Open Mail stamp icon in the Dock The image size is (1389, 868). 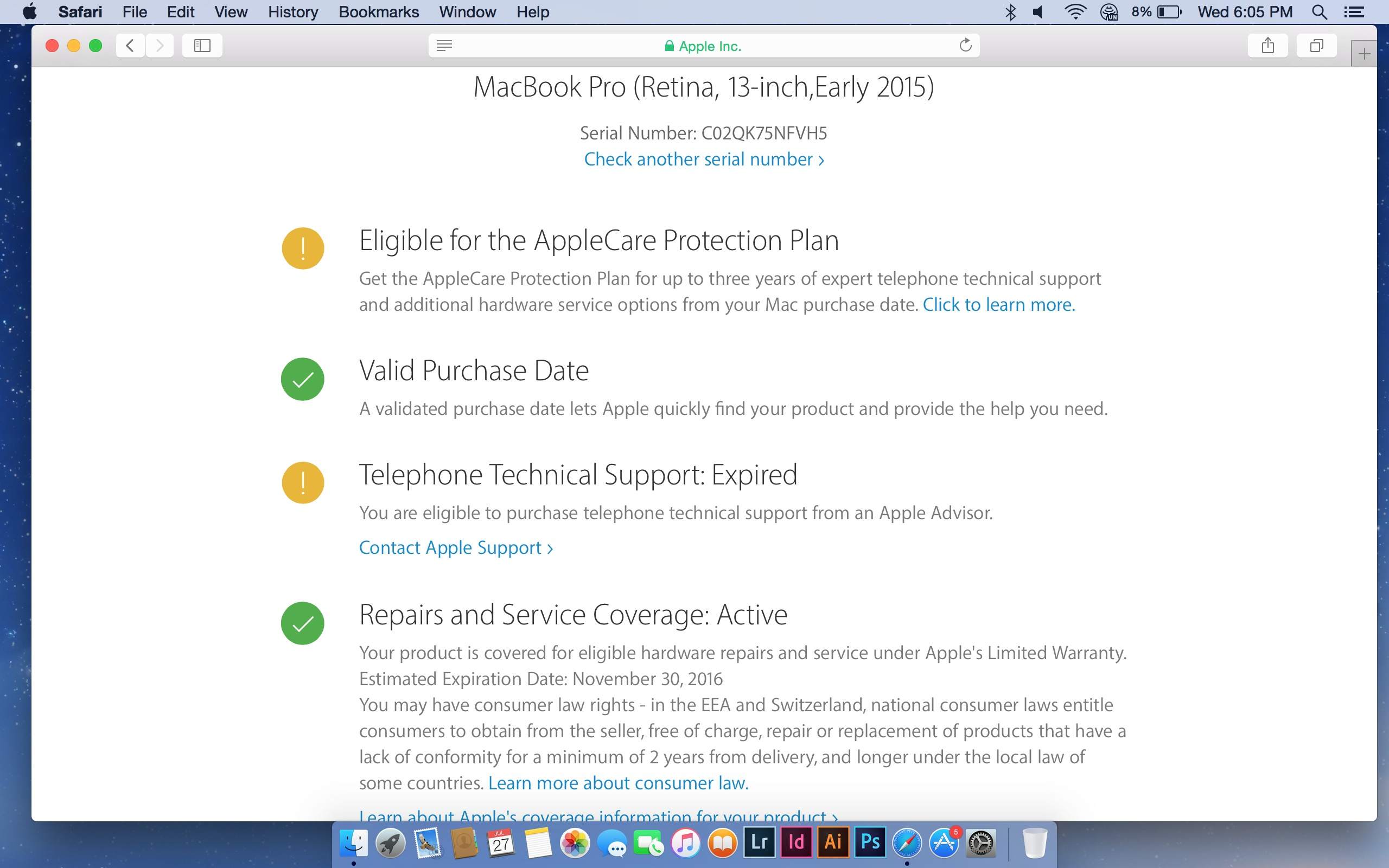click(428, 842)
